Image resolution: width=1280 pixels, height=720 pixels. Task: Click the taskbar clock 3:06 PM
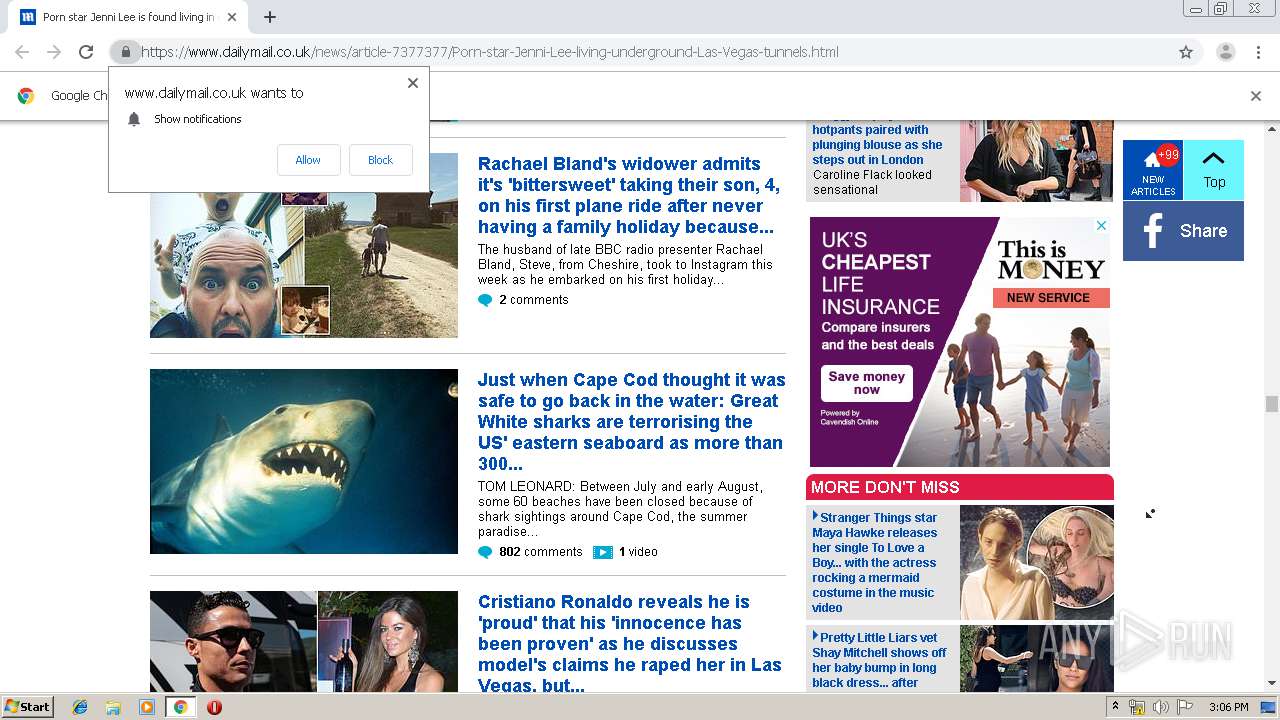pos(1228,707)
